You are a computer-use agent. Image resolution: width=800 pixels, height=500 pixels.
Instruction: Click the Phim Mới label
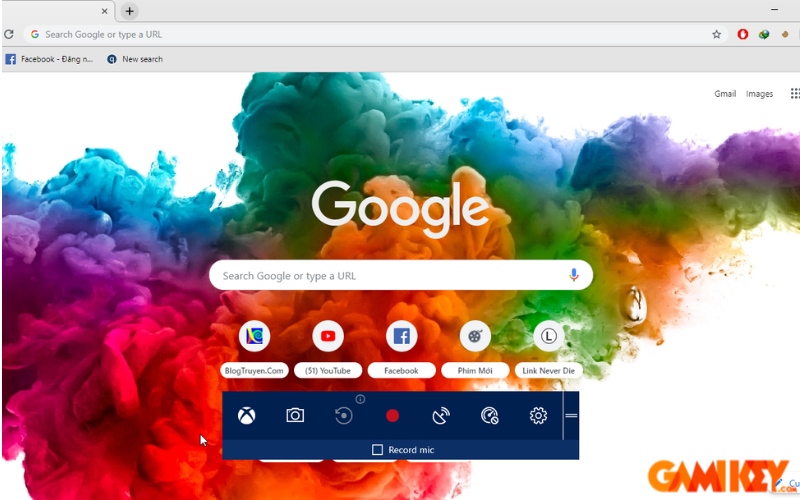(475, 370)
